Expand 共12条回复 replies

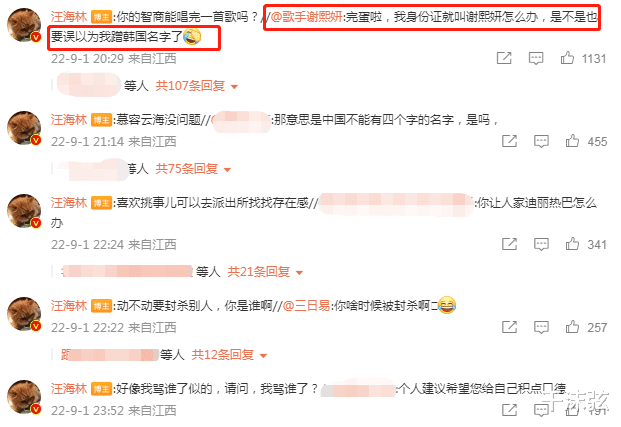pyautogui.click(x=229, y=355)
